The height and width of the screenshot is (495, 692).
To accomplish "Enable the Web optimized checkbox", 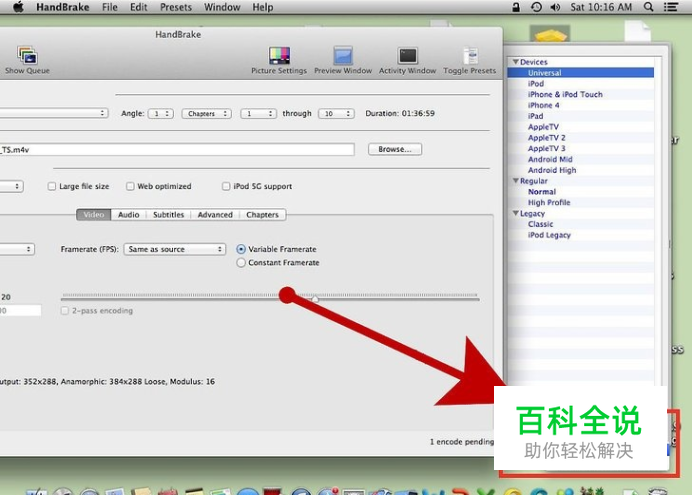I will click(x=130, y=186).
